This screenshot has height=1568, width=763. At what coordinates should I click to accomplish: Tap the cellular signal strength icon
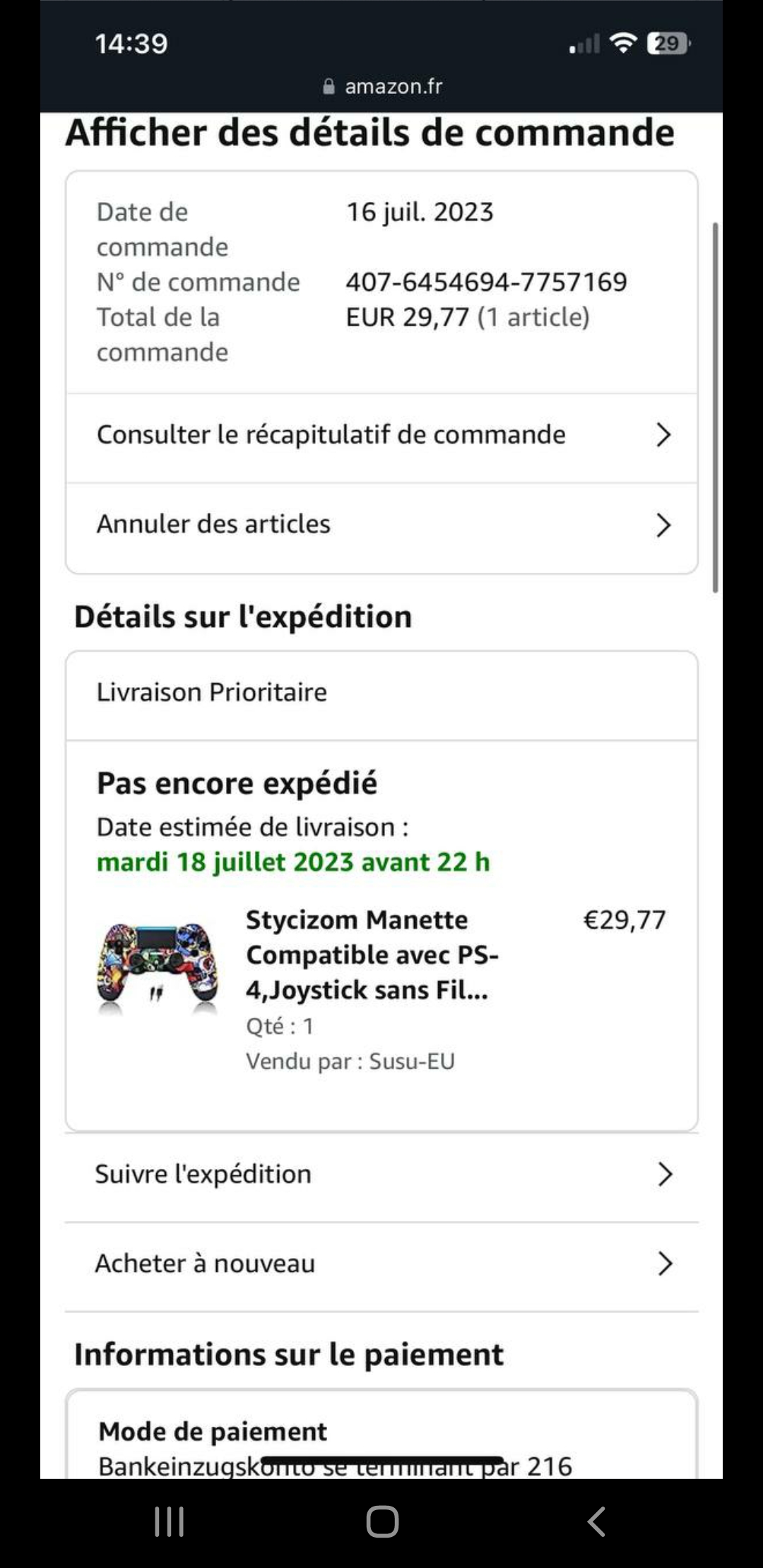pyautogui.click(x=585, y=44)
